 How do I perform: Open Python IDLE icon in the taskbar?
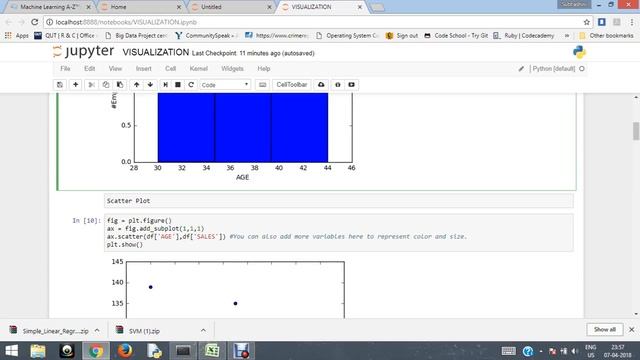point(154,351)
